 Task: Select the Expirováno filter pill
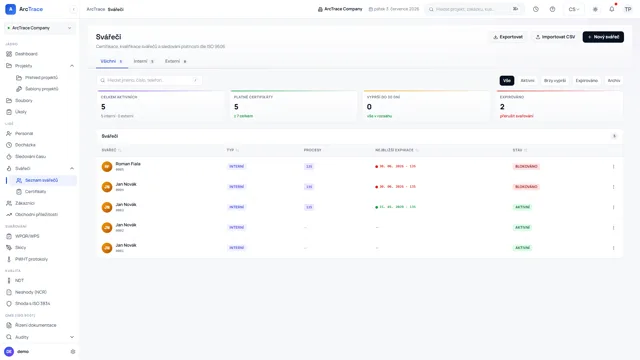[587, 81]
